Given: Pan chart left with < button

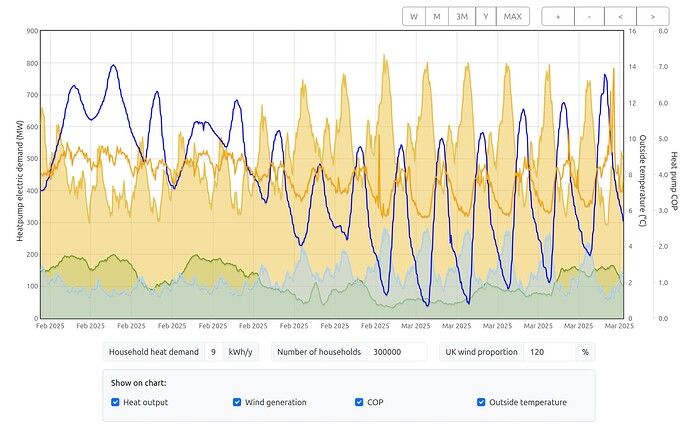Looking at the screenshot, I should (620, 16).
